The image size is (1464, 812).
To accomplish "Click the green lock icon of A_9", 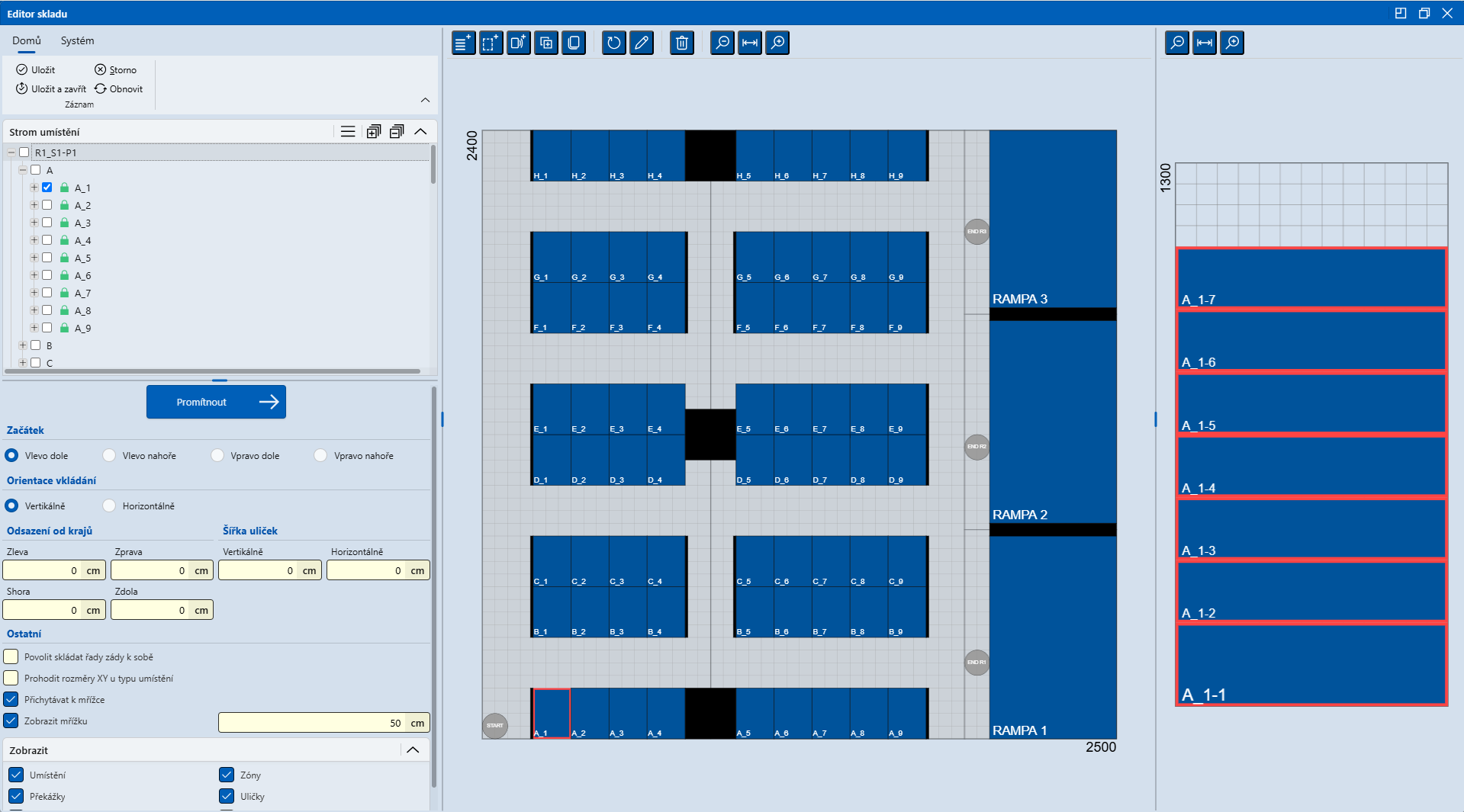I will (x=64, y=328).
